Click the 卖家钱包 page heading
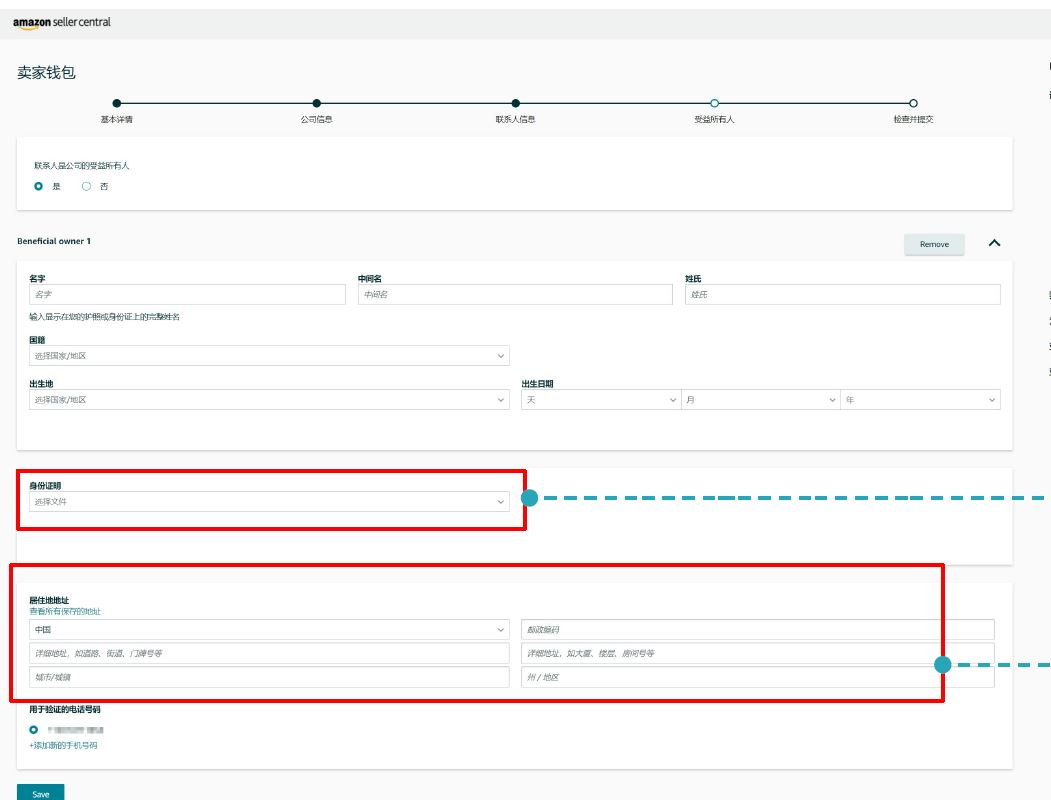The width and height of the screenshot is (1051, 800). pos(46,72)
